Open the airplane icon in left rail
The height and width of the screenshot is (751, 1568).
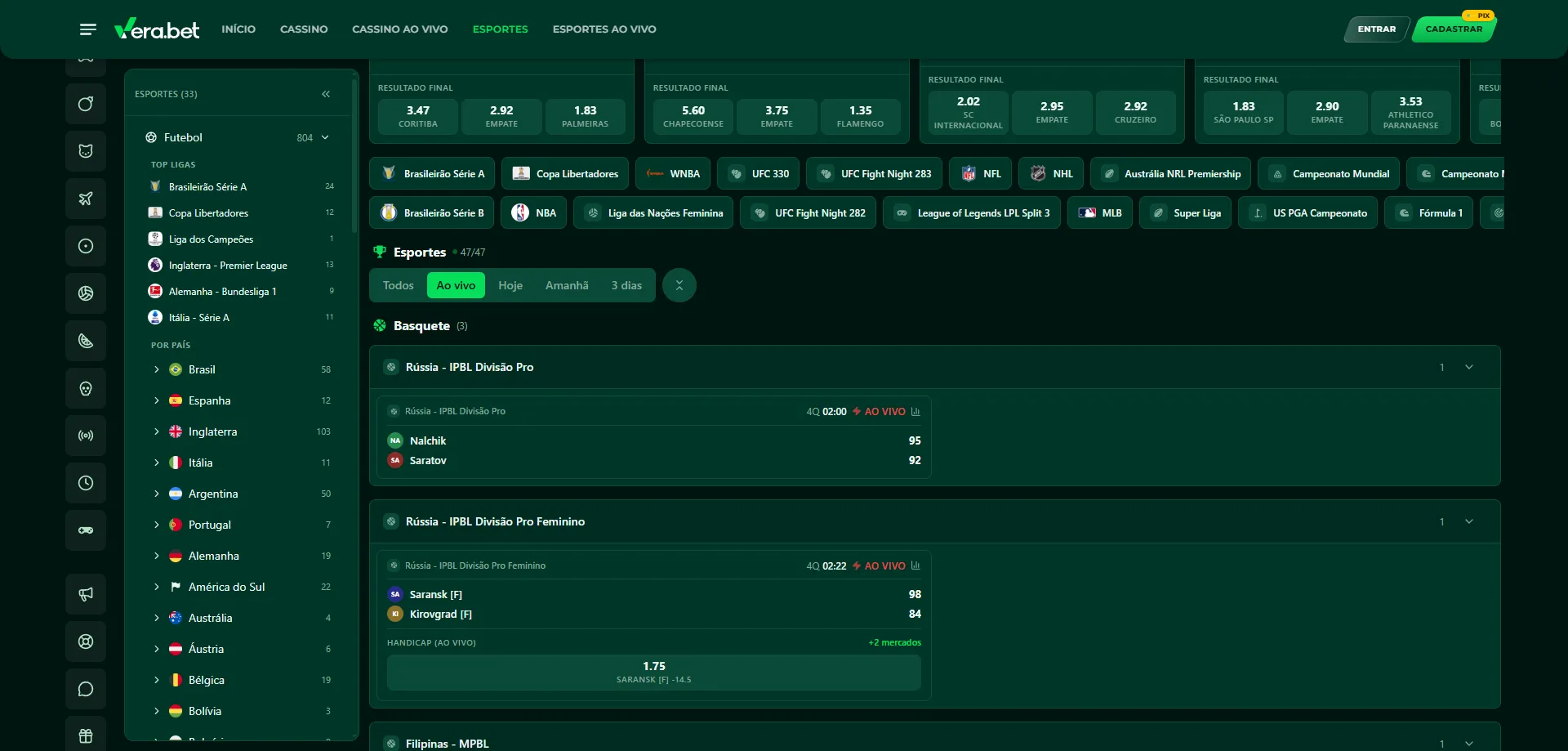pyautogui.click(x=86, y=199)
